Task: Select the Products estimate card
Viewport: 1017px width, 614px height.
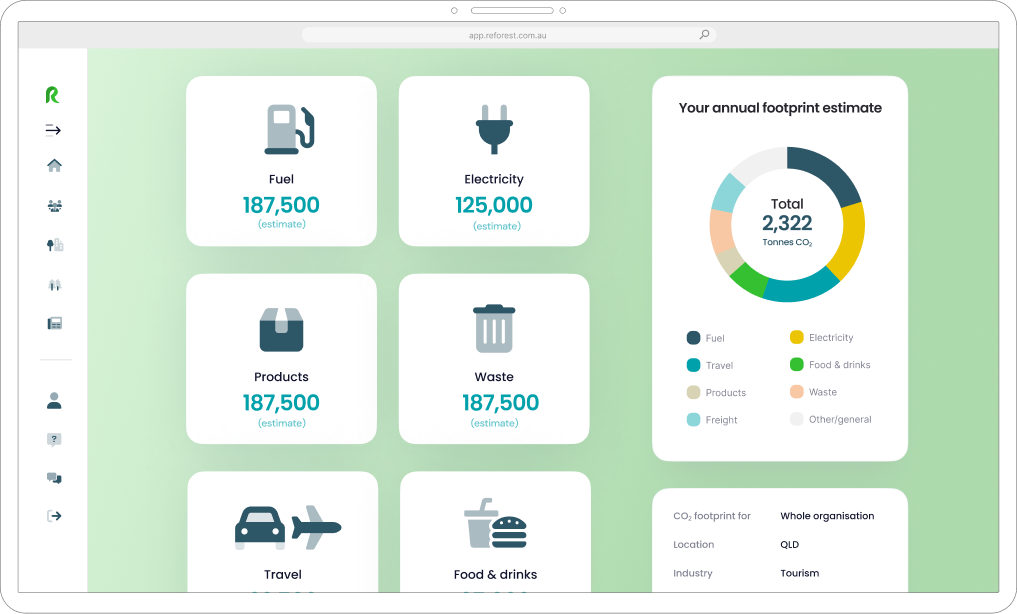Action: click(281, 359)
